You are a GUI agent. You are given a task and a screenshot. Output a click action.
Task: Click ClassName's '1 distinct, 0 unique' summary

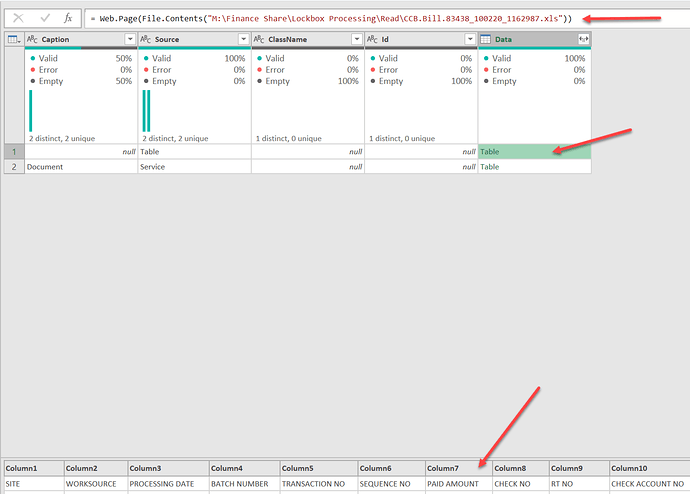[x=289, y=138]
